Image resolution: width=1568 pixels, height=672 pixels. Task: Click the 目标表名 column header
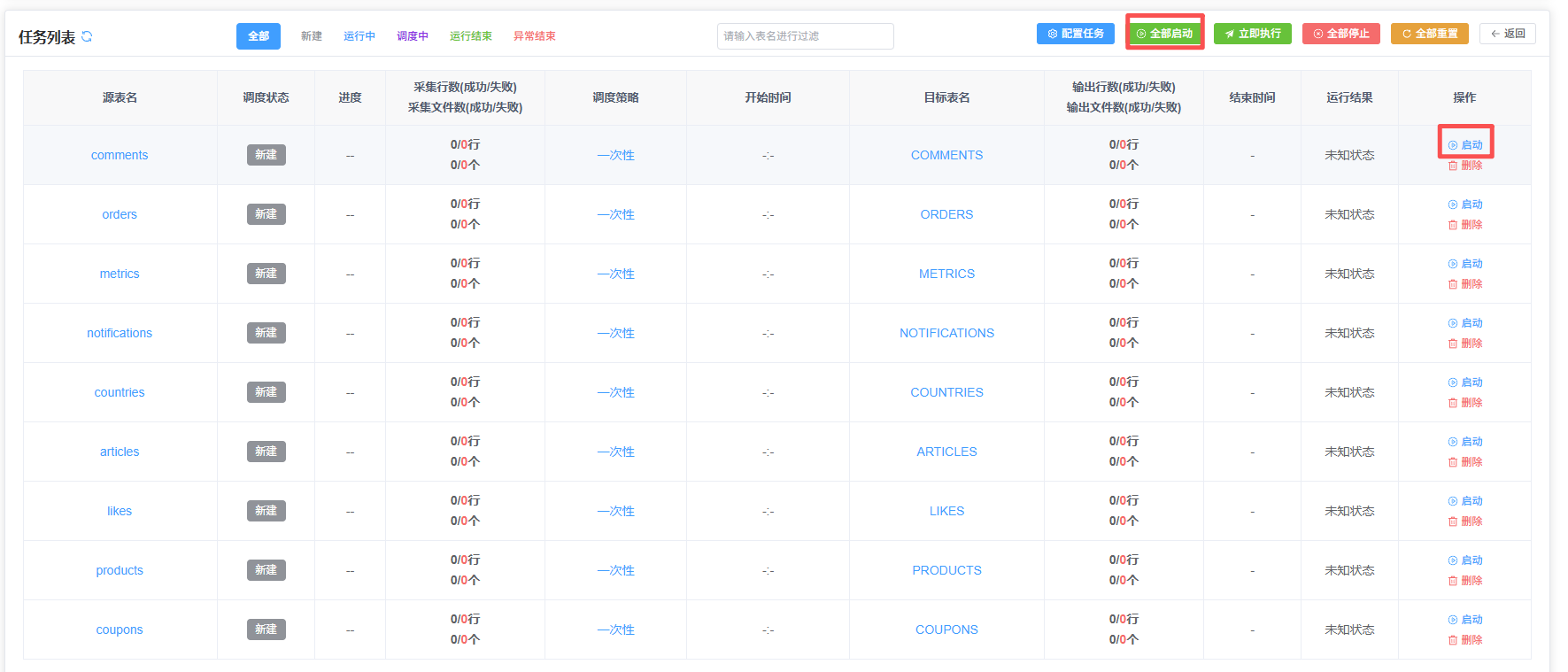(946, 97)
